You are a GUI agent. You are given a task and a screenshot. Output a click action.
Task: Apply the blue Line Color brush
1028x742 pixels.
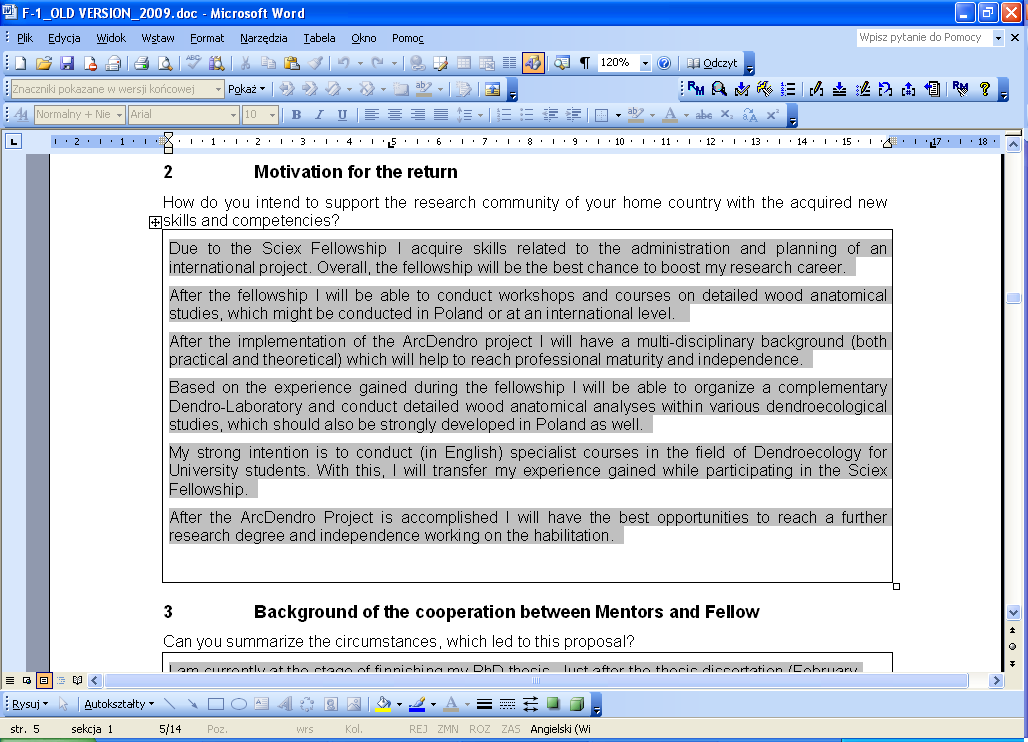tap(417, 704)
